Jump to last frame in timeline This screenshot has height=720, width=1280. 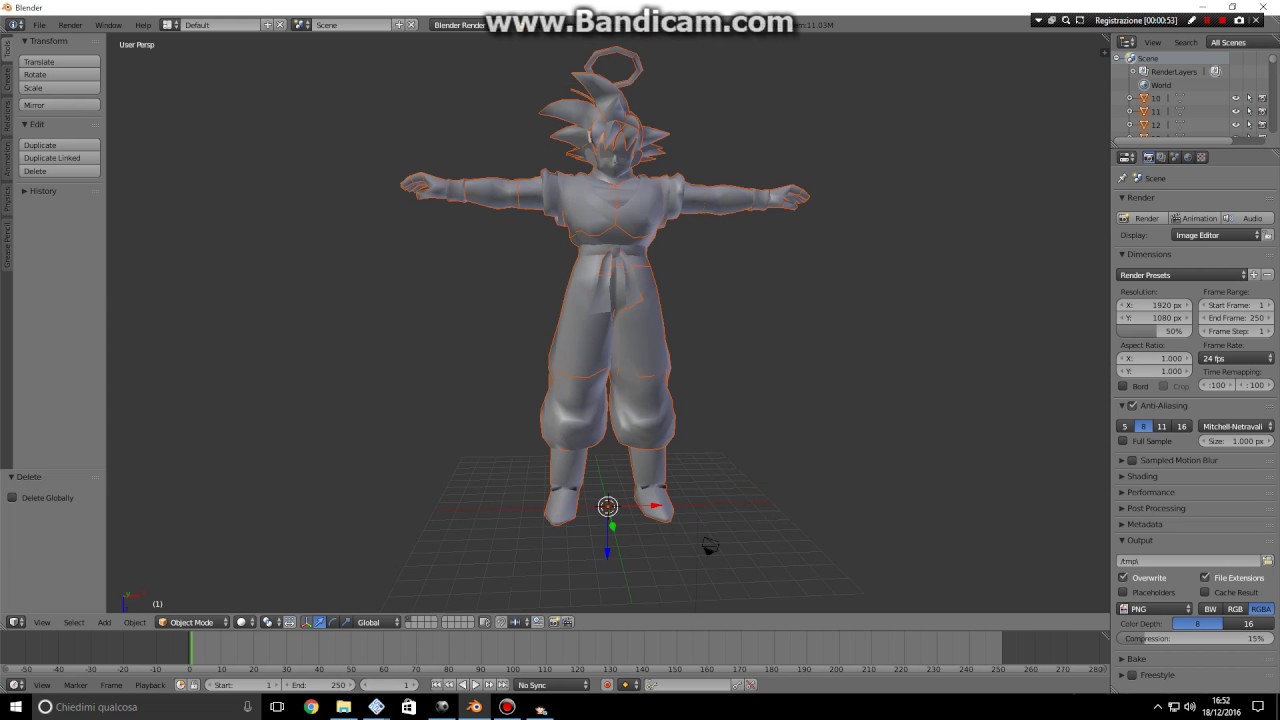(x=503, y=685)
